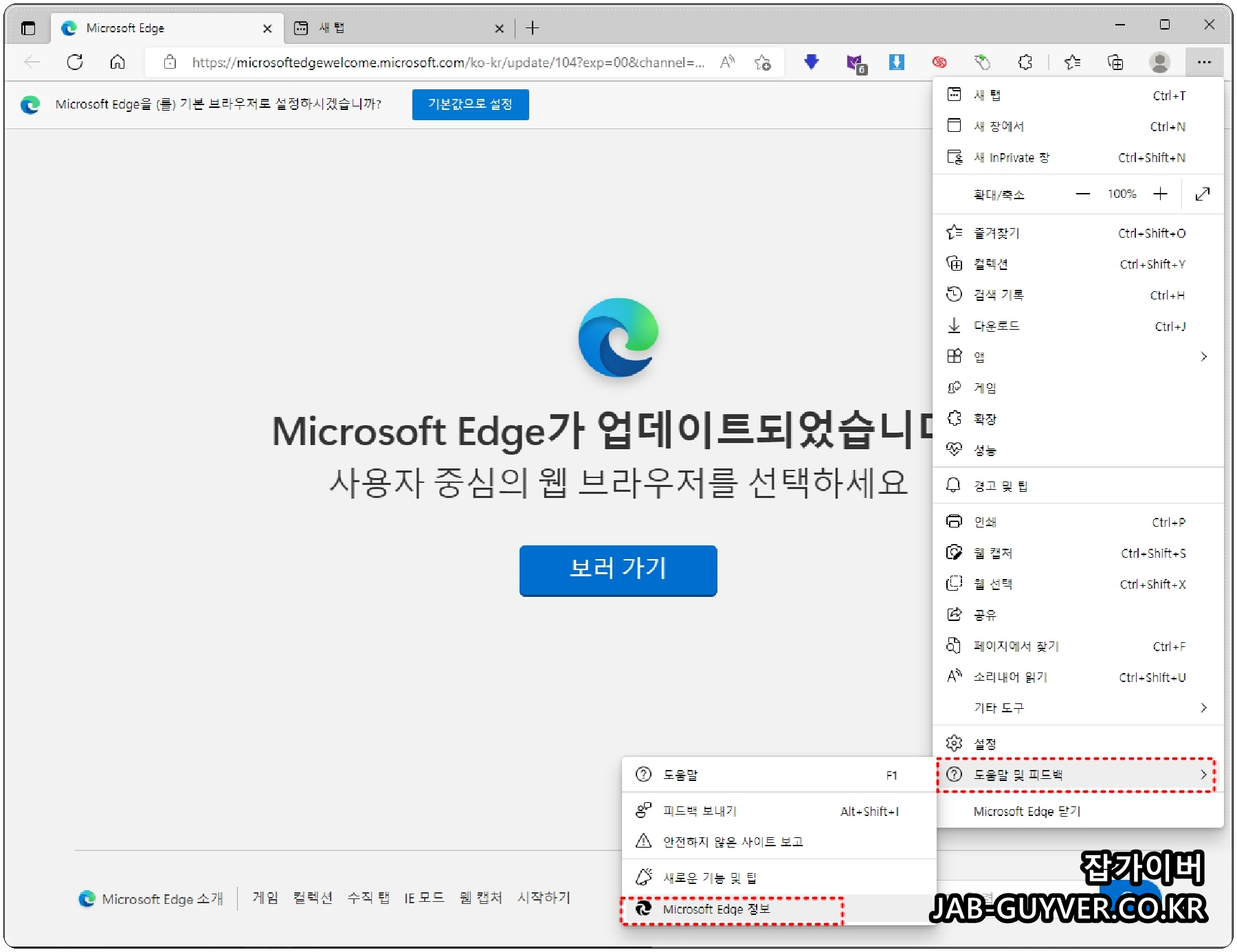
Task: Open 검색 기록 menu entry
Action: 1078,295
